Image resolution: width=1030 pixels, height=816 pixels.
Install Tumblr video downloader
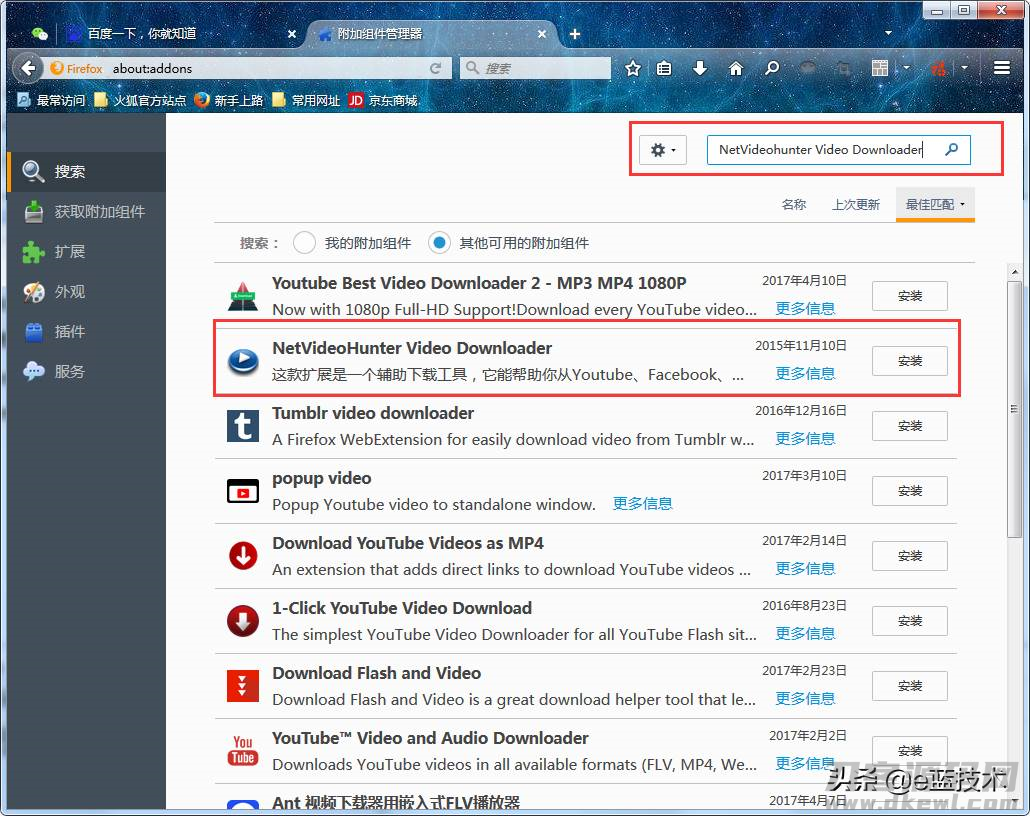pos(910,426)
